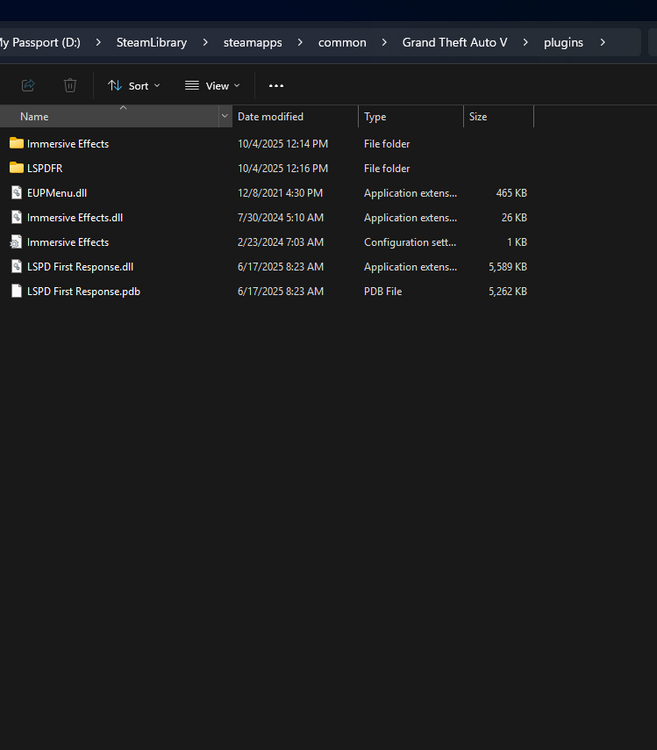The height and width of the screenshot is (750, 657).
Task: Click the plugins breadcrumb segment
Action: click(x=563, y=43)
